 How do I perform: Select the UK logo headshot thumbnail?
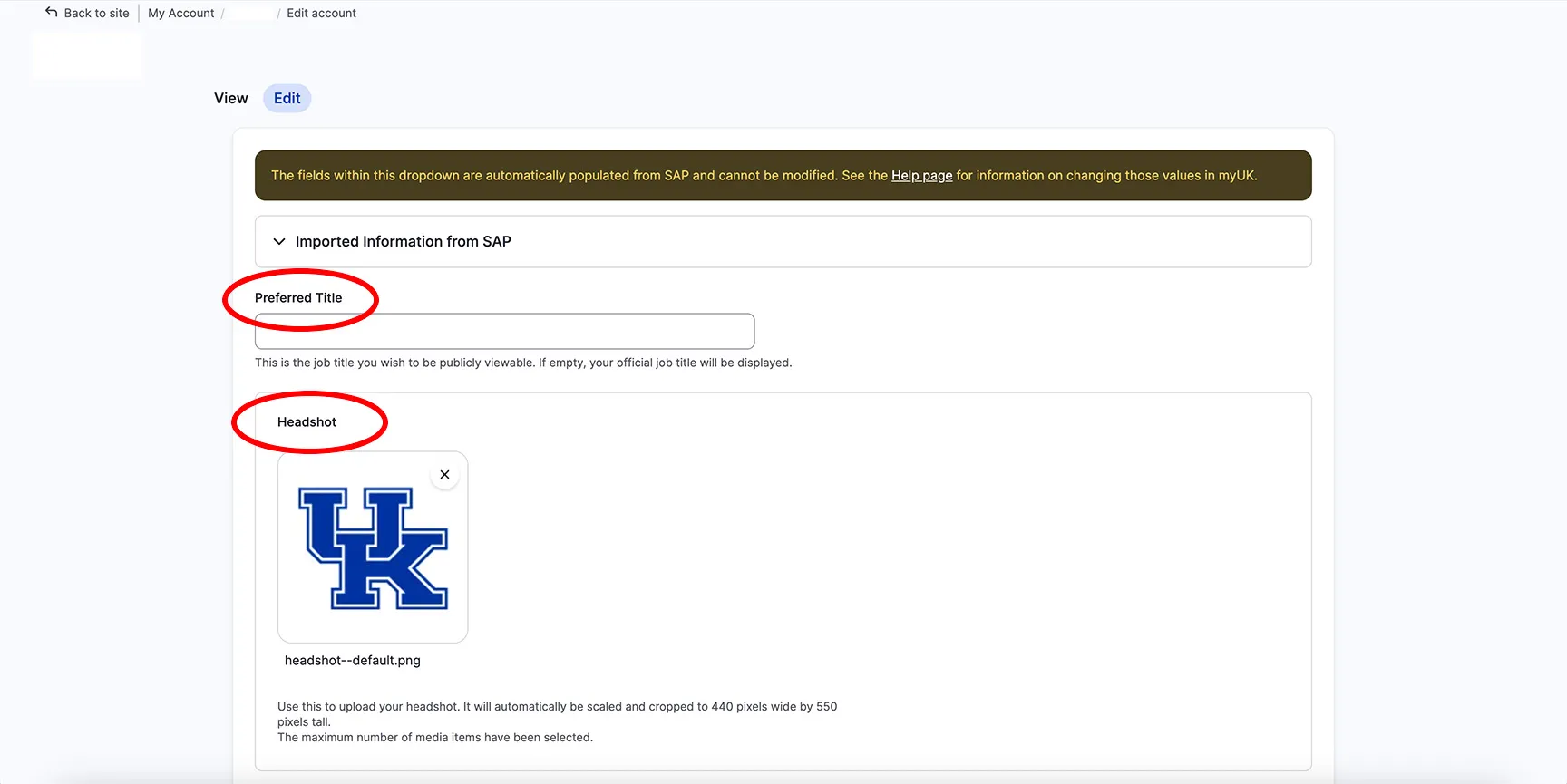[x=373, y=547]
